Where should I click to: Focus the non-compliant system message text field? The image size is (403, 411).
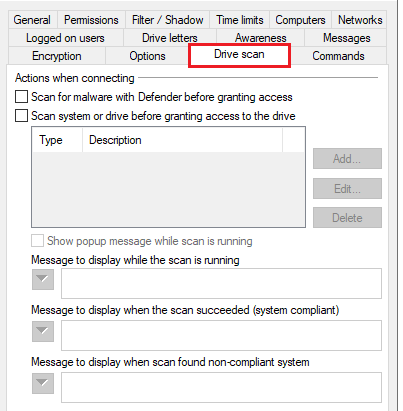[221, 387]
